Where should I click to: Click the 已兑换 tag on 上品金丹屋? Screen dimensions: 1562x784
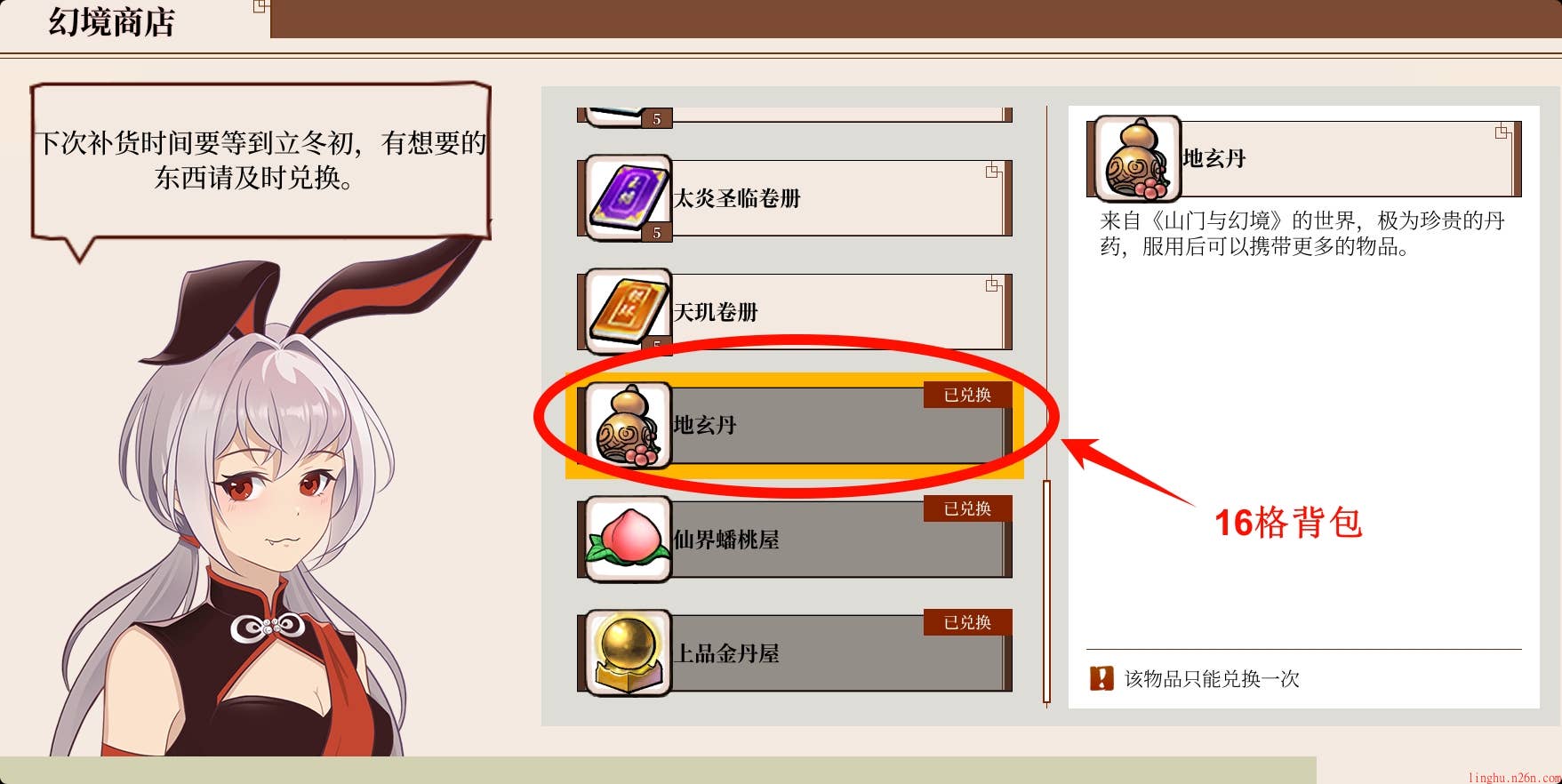pyautogui.click(x=967, y=622)
